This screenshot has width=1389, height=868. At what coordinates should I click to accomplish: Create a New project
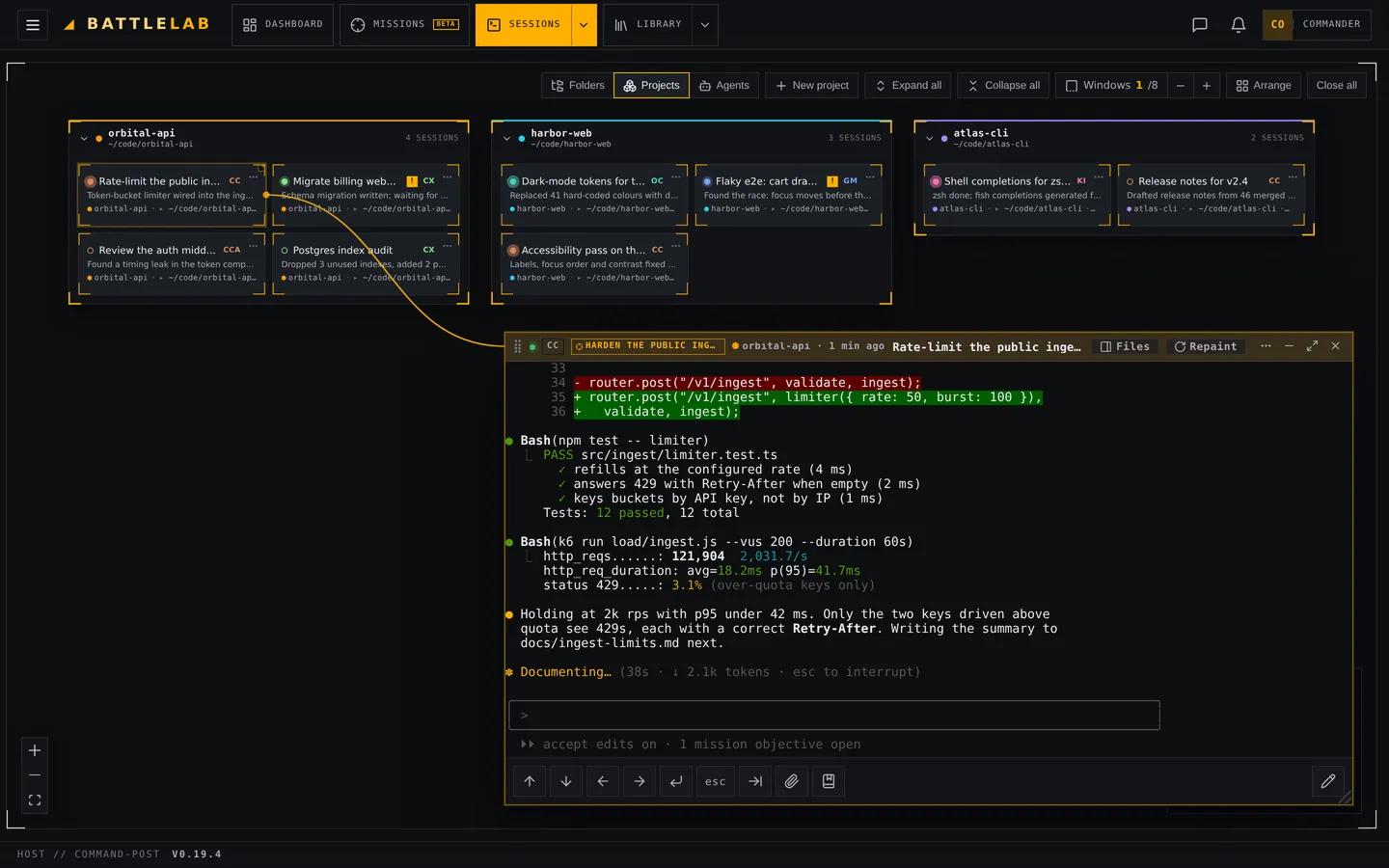pos(812,86)
